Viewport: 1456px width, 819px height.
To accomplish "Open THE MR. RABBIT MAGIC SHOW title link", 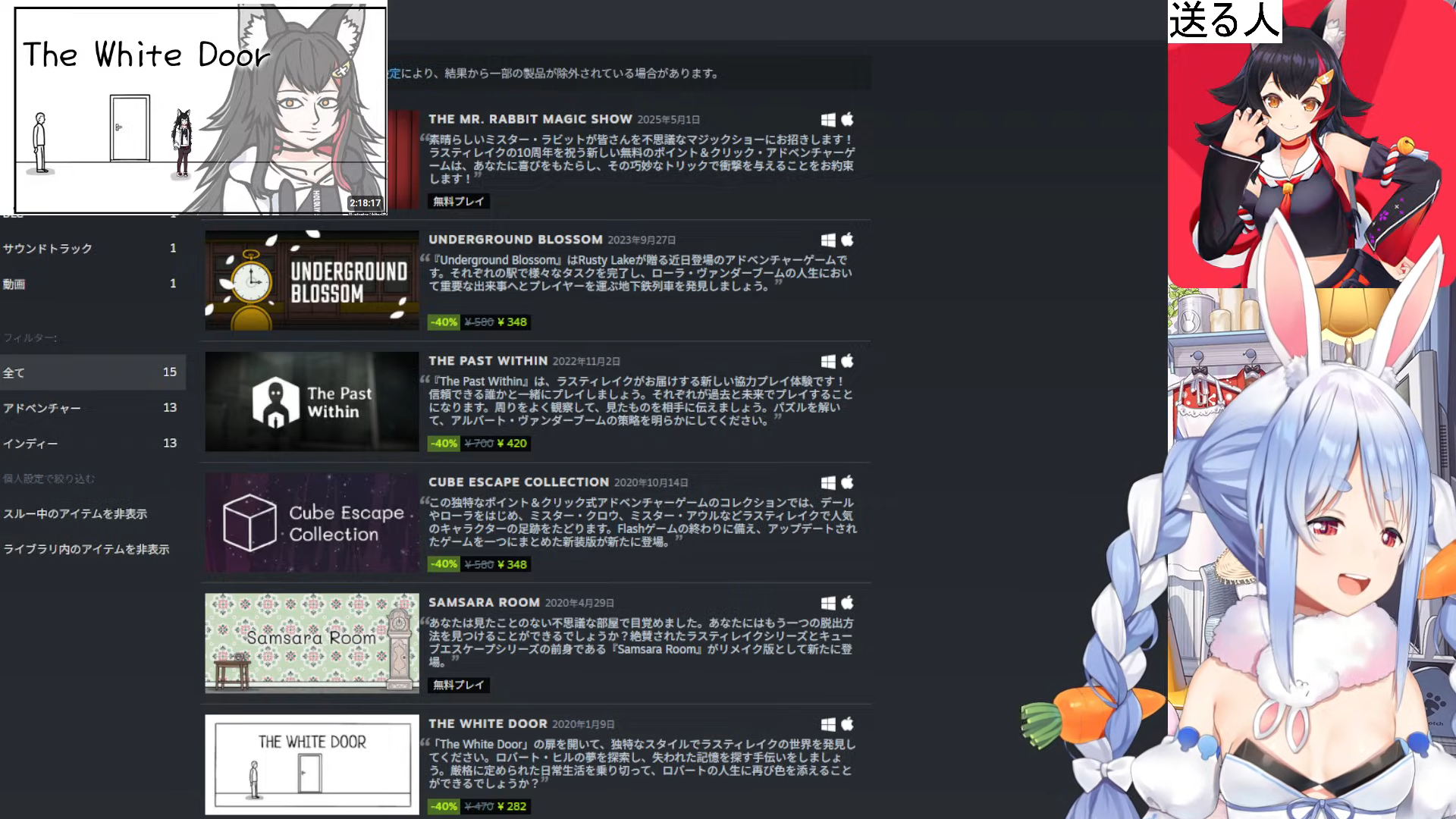I will point(530,119).
